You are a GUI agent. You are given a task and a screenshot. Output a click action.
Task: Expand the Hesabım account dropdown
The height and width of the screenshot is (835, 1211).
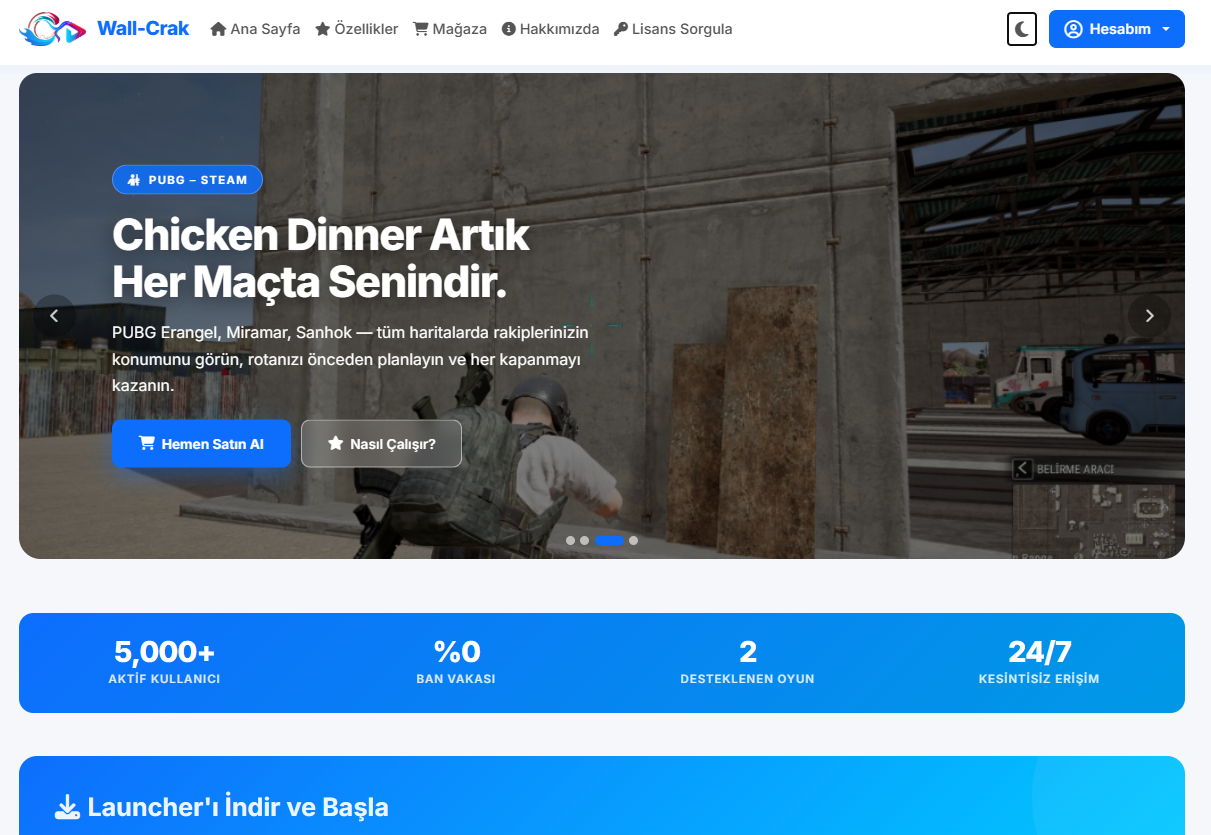[x=1117, y=29]
